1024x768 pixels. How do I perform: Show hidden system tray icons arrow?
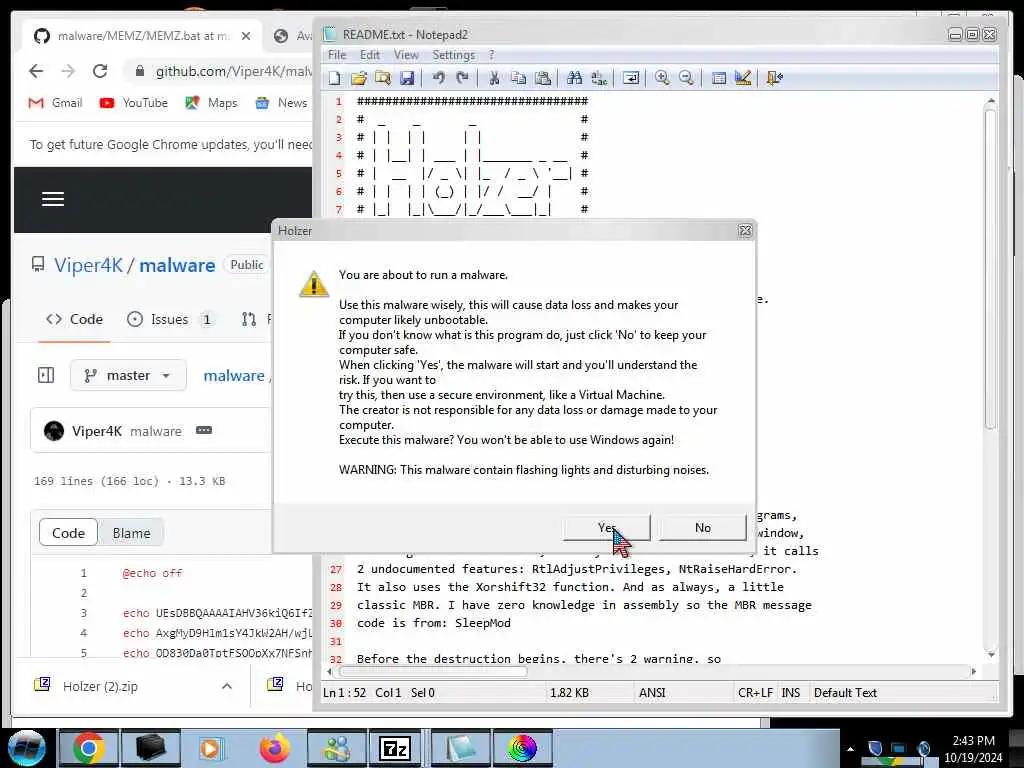coord(850,749)
